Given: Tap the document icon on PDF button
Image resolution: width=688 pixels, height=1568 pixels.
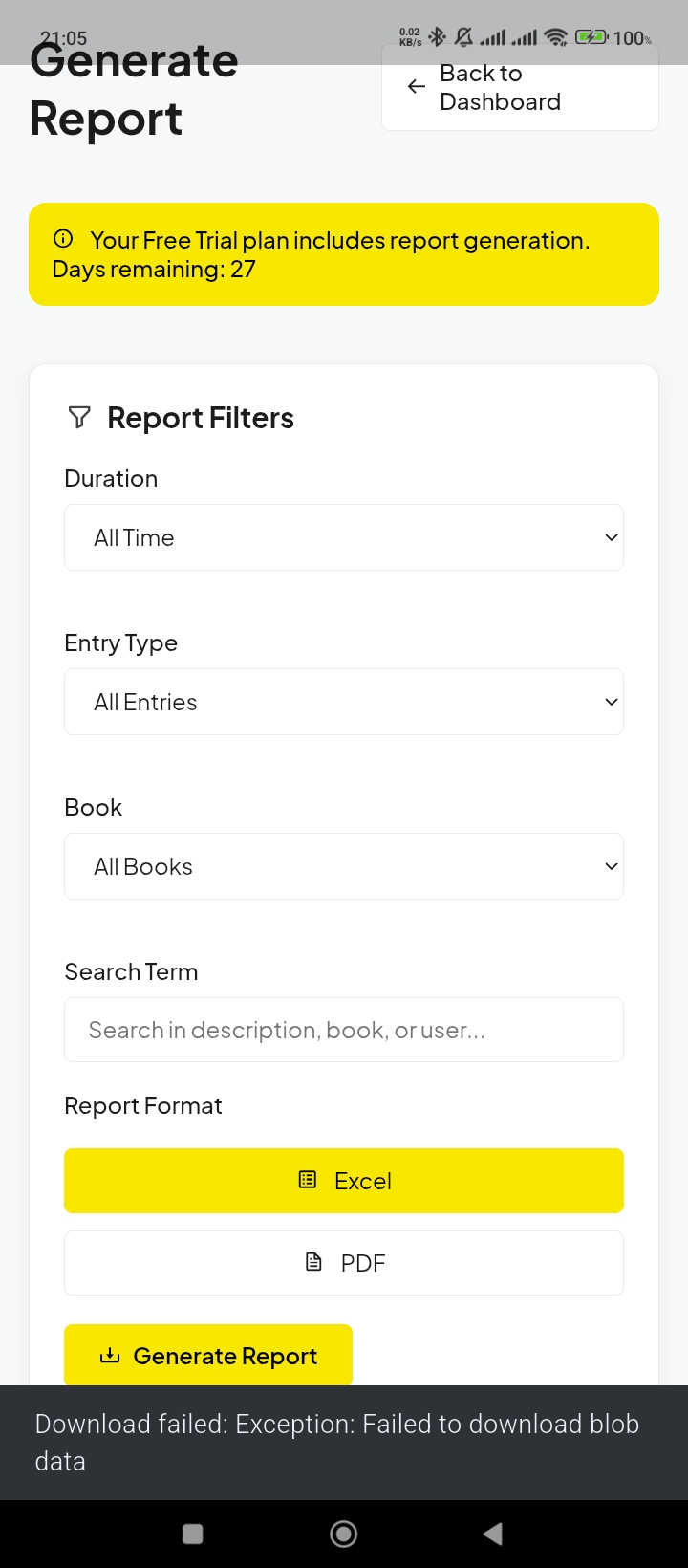Looking at the screenshot, I should click(313, 1262).
